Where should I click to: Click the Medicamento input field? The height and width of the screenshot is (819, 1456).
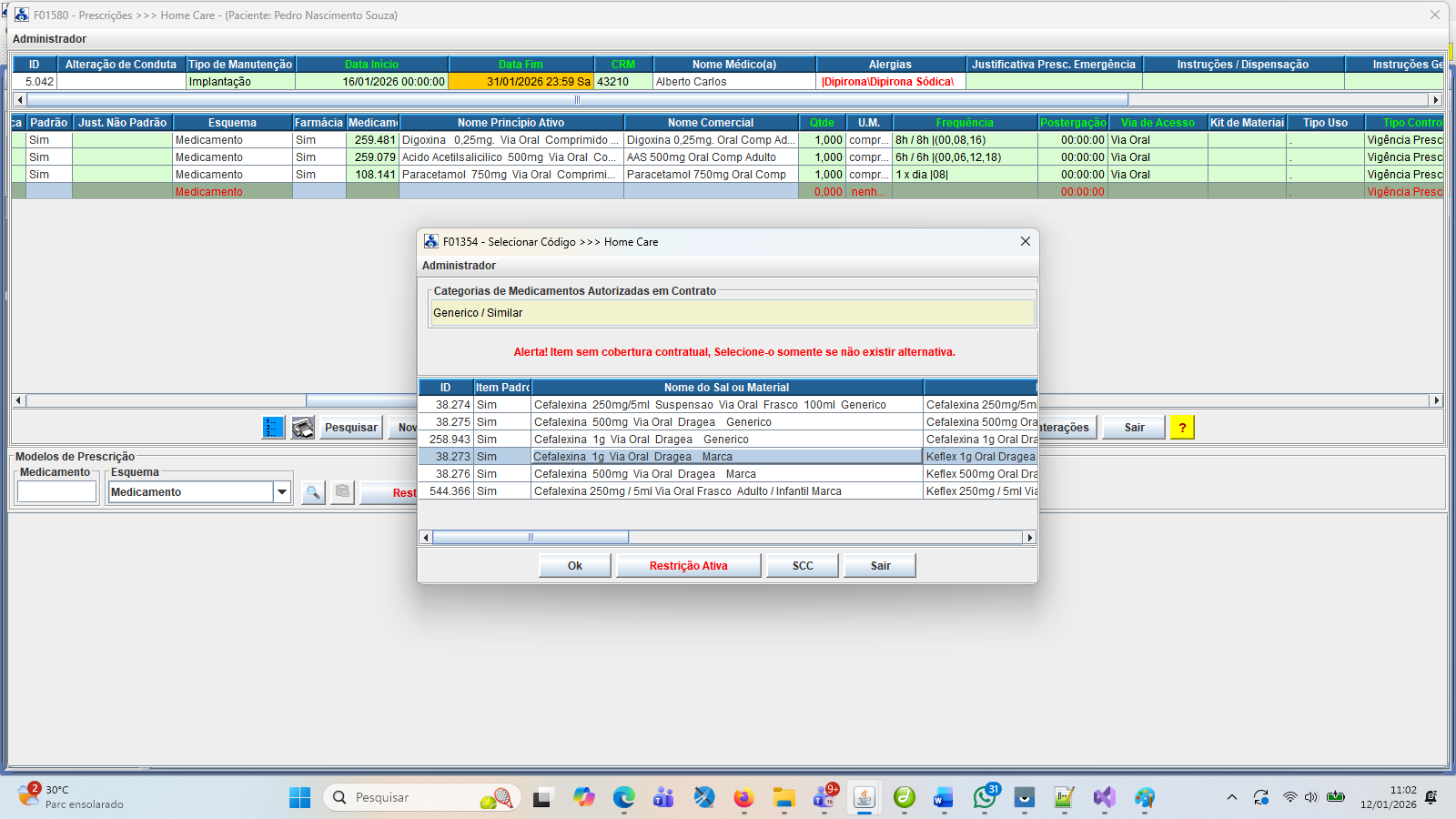pos(56,492)
